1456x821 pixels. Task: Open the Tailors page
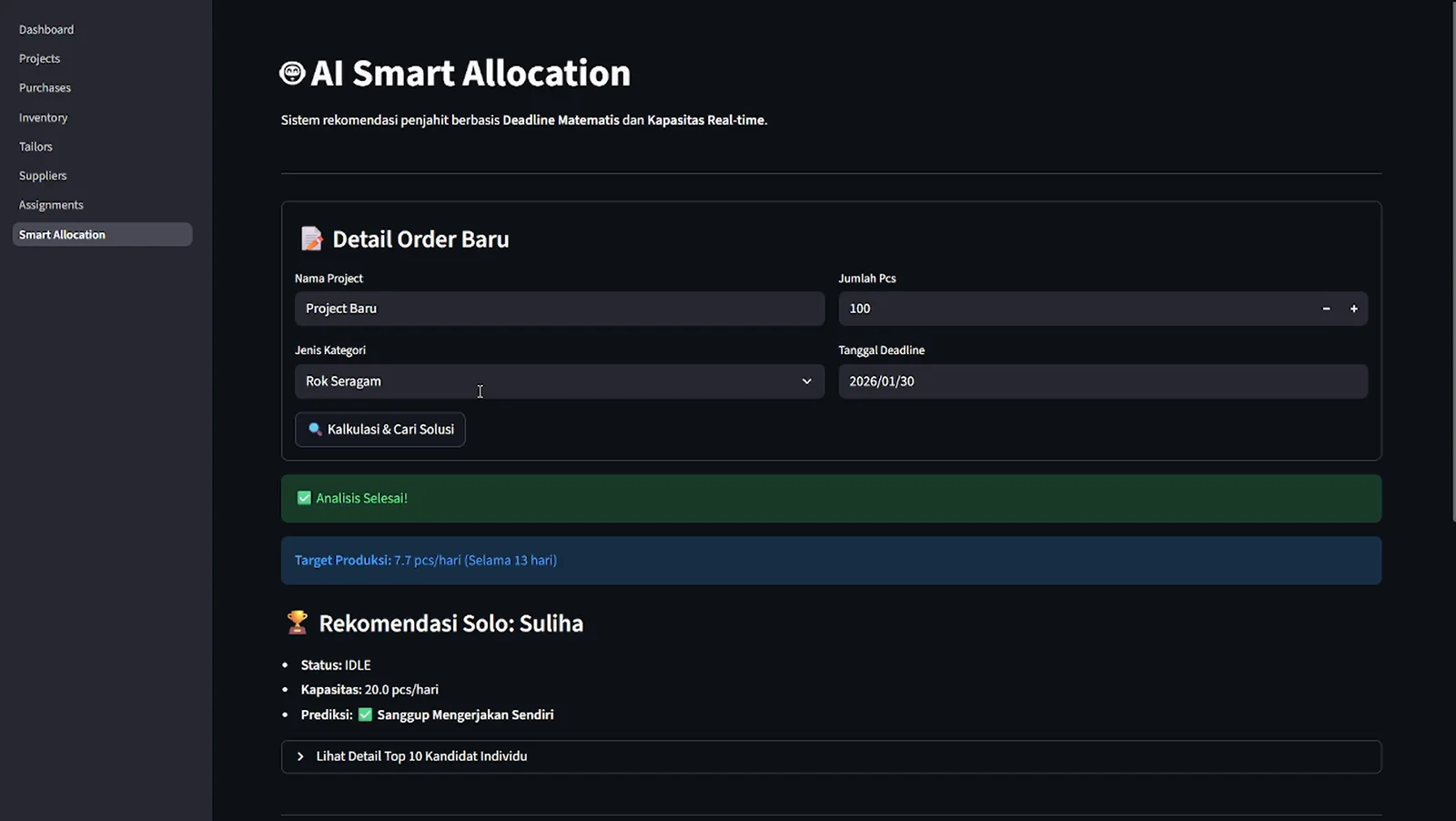(35, 147)
